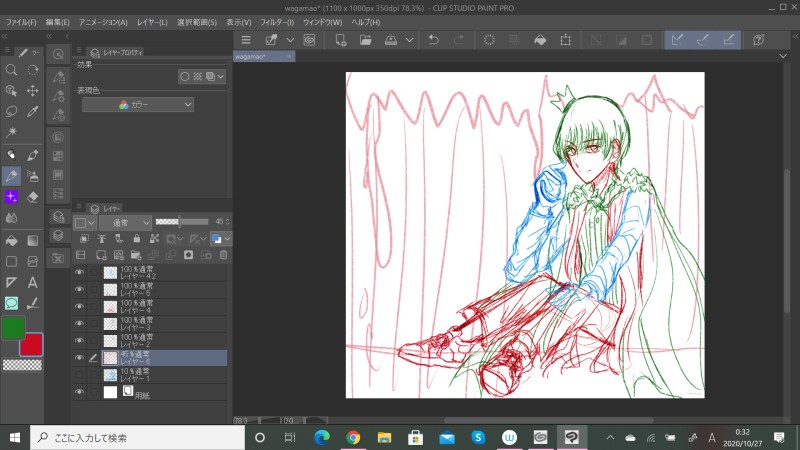Show hidden layer レイヤー 1
800x450 pixels.
(79, 375)
